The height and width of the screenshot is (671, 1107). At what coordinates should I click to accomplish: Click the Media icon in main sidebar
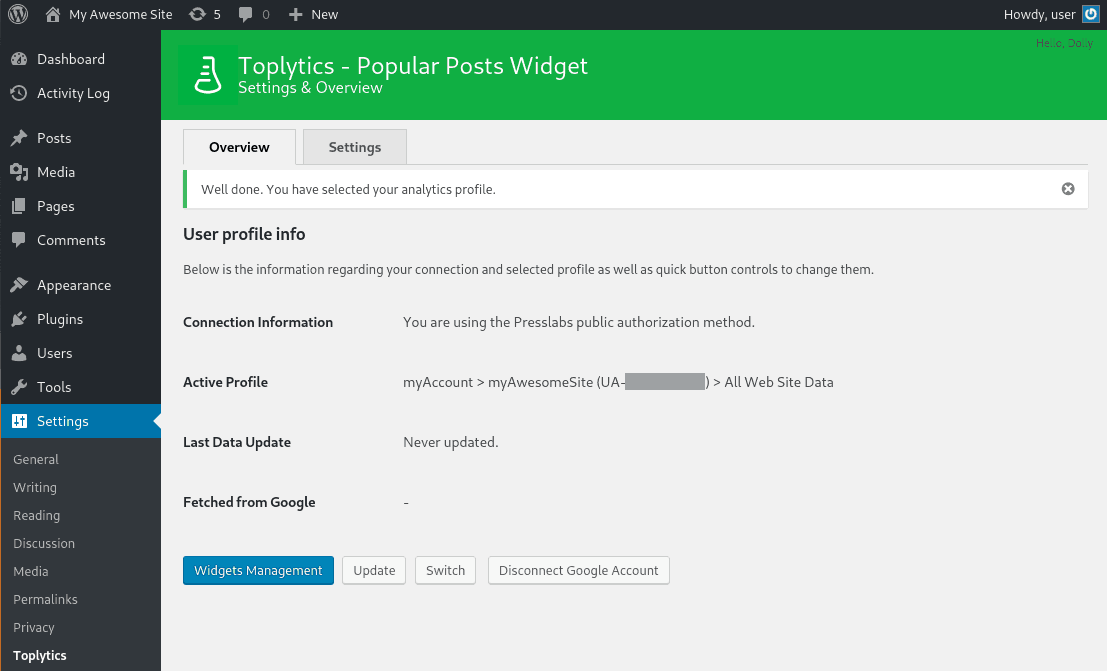point(19,172)
